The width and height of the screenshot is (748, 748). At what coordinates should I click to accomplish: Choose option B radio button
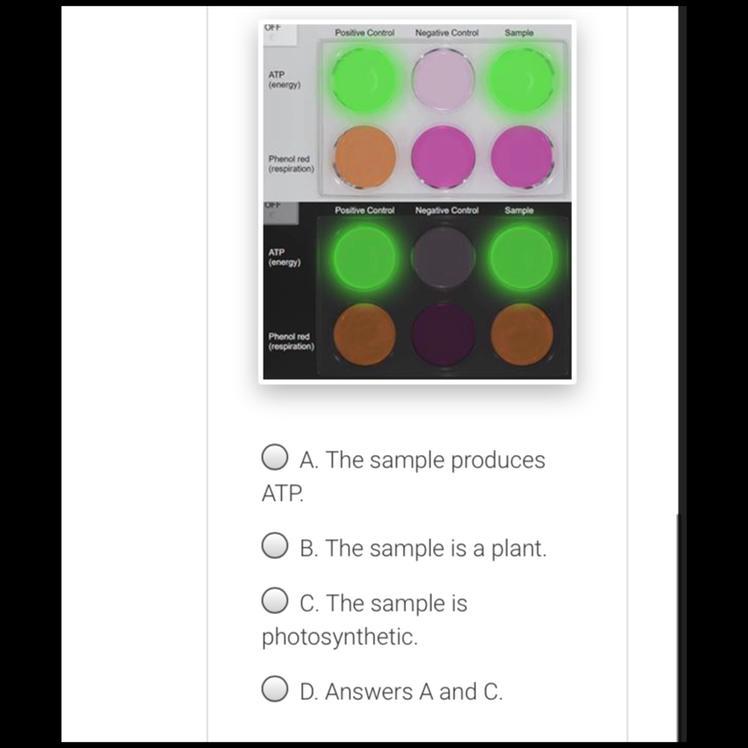tap(275, 545)
